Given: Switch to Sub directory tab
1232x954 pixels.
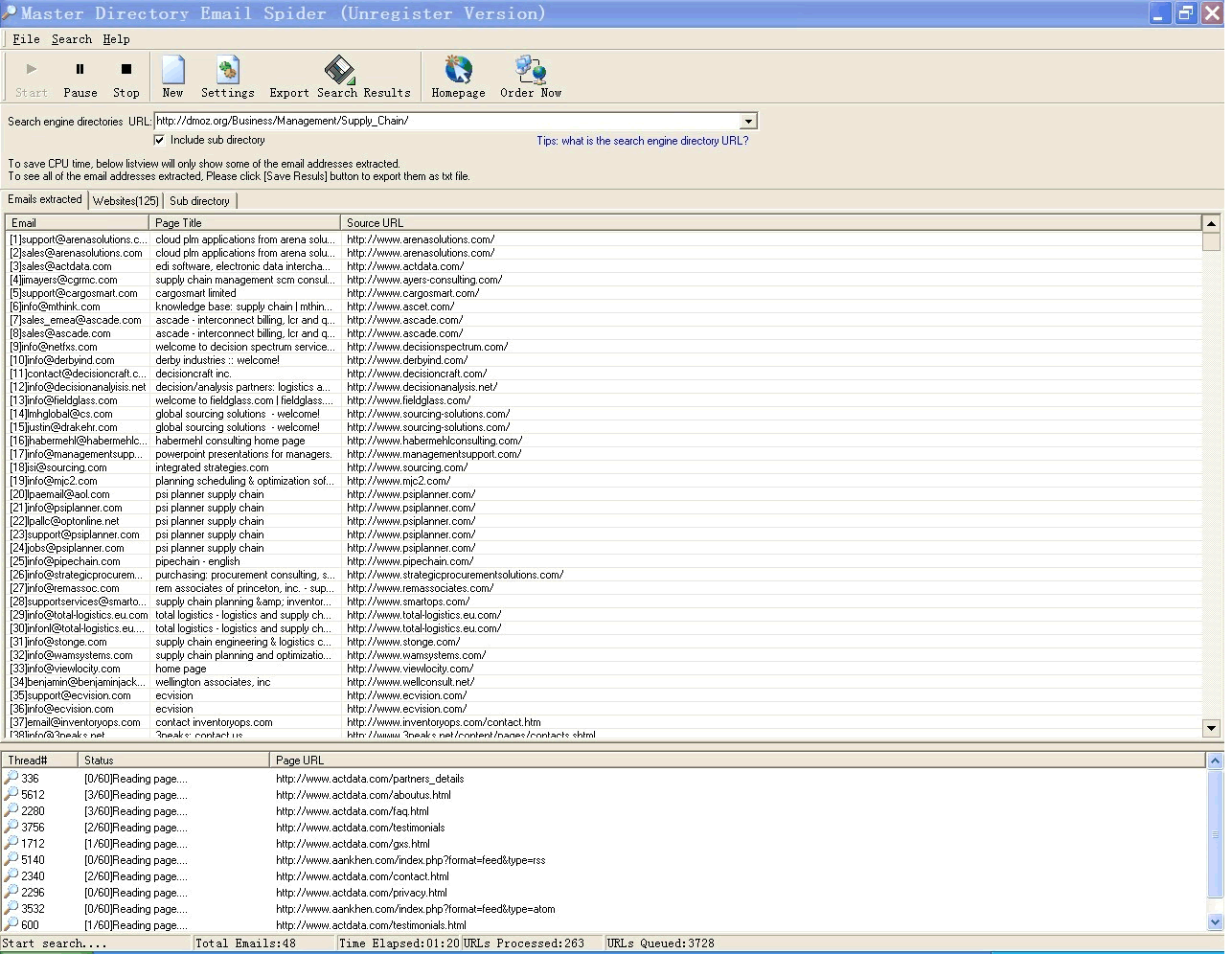Looking at the screenshot, I should point(199,201).
